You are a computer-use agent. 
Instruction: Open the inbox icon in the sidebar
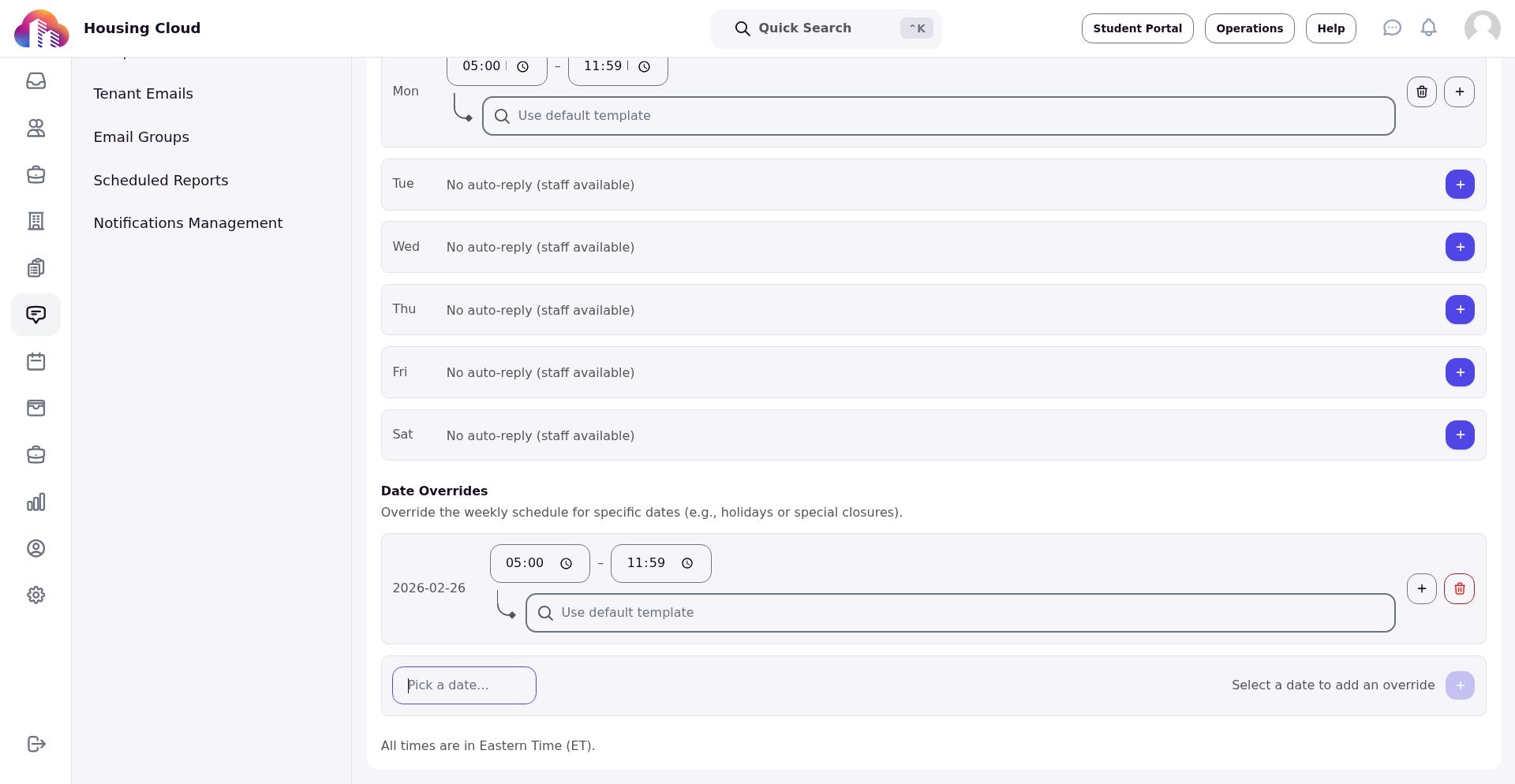(36, 81)
